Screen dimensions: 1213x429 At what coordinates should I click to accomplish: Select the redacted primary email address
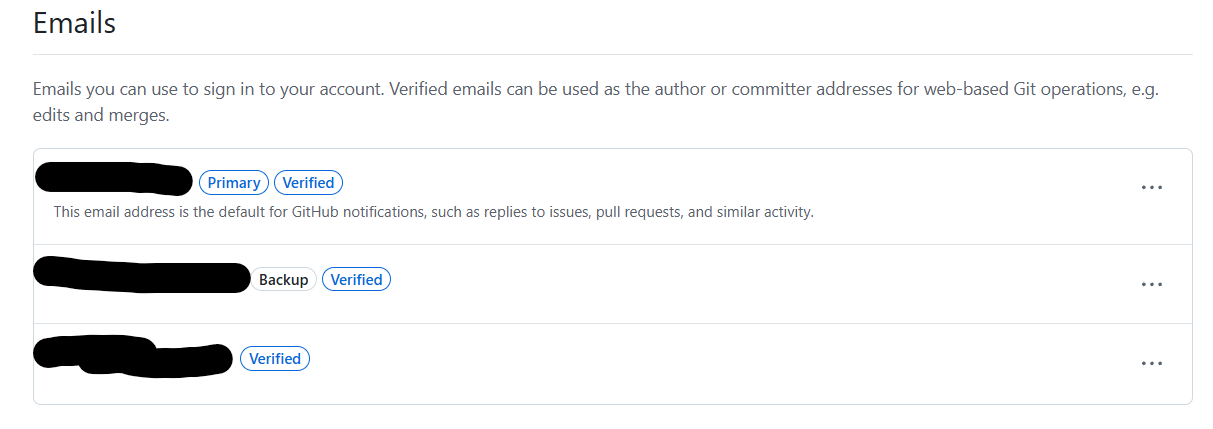coord(113,178)
